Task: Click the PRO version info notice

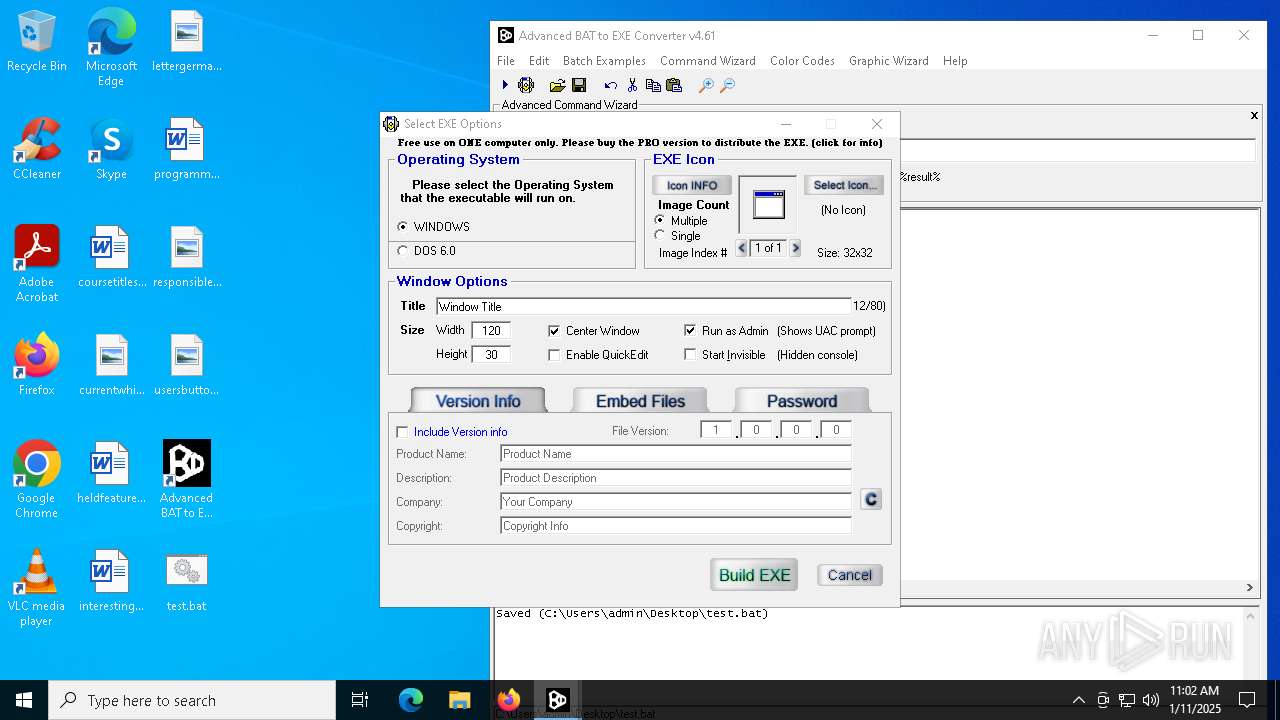Action: [x=640, y=143]
